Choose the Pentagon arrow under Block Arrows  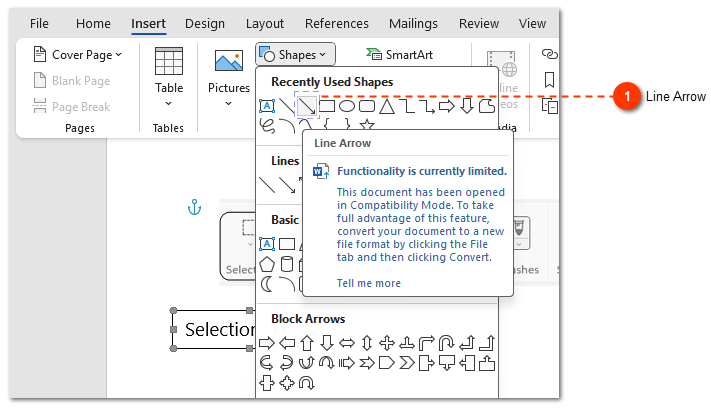tap(387, 363)
